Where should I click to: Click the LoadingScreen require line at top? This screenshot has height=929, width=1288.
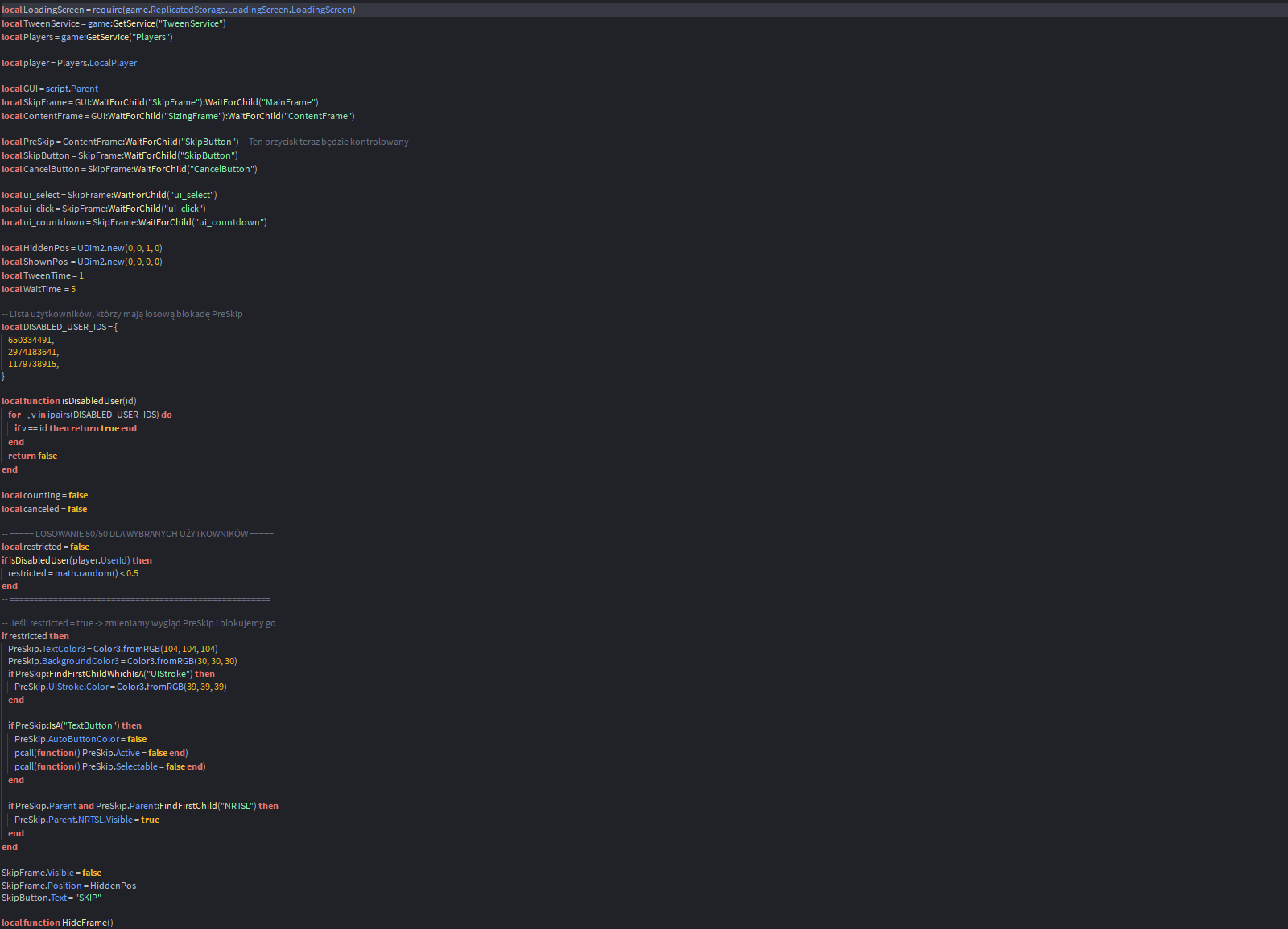[x=178, y=10]
